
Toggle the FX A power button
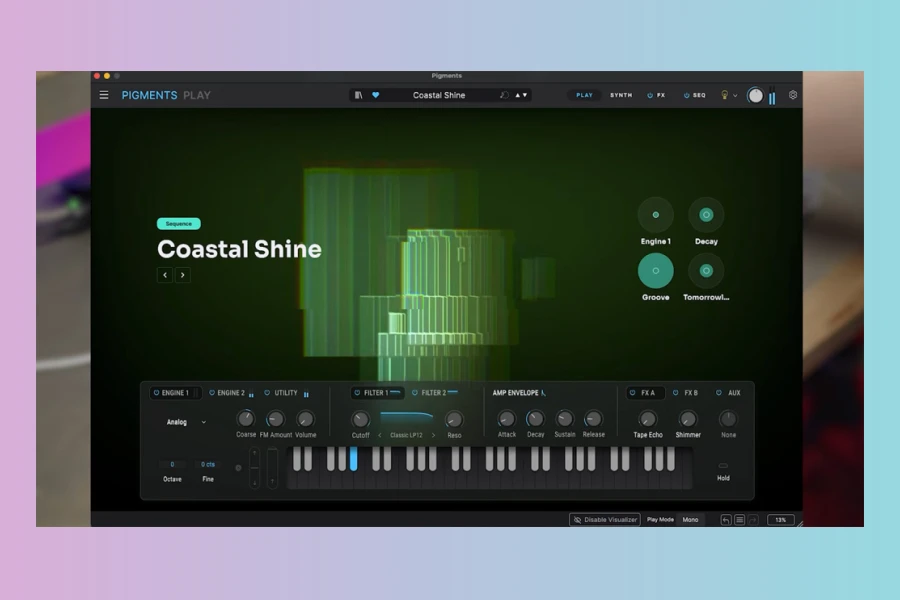633,393
